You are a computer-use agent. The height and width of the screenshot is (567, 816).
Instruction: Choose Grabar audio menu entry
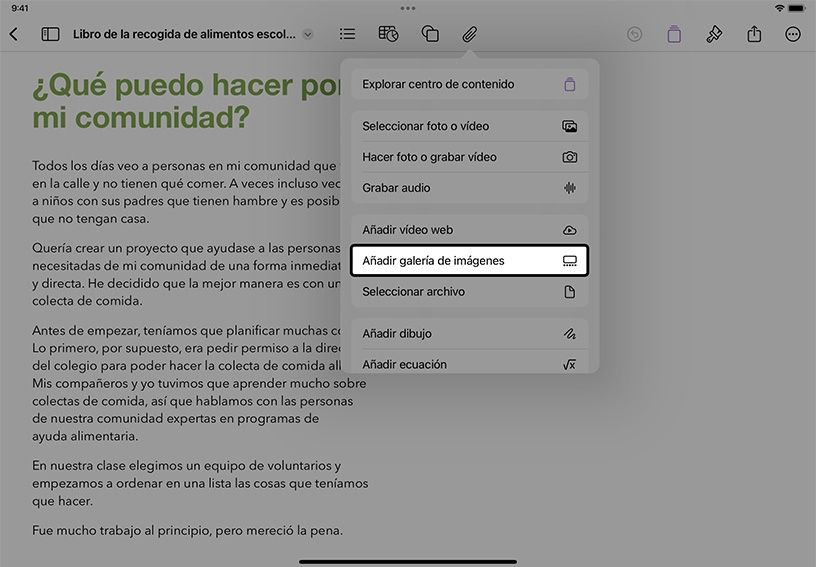point(469,188)
